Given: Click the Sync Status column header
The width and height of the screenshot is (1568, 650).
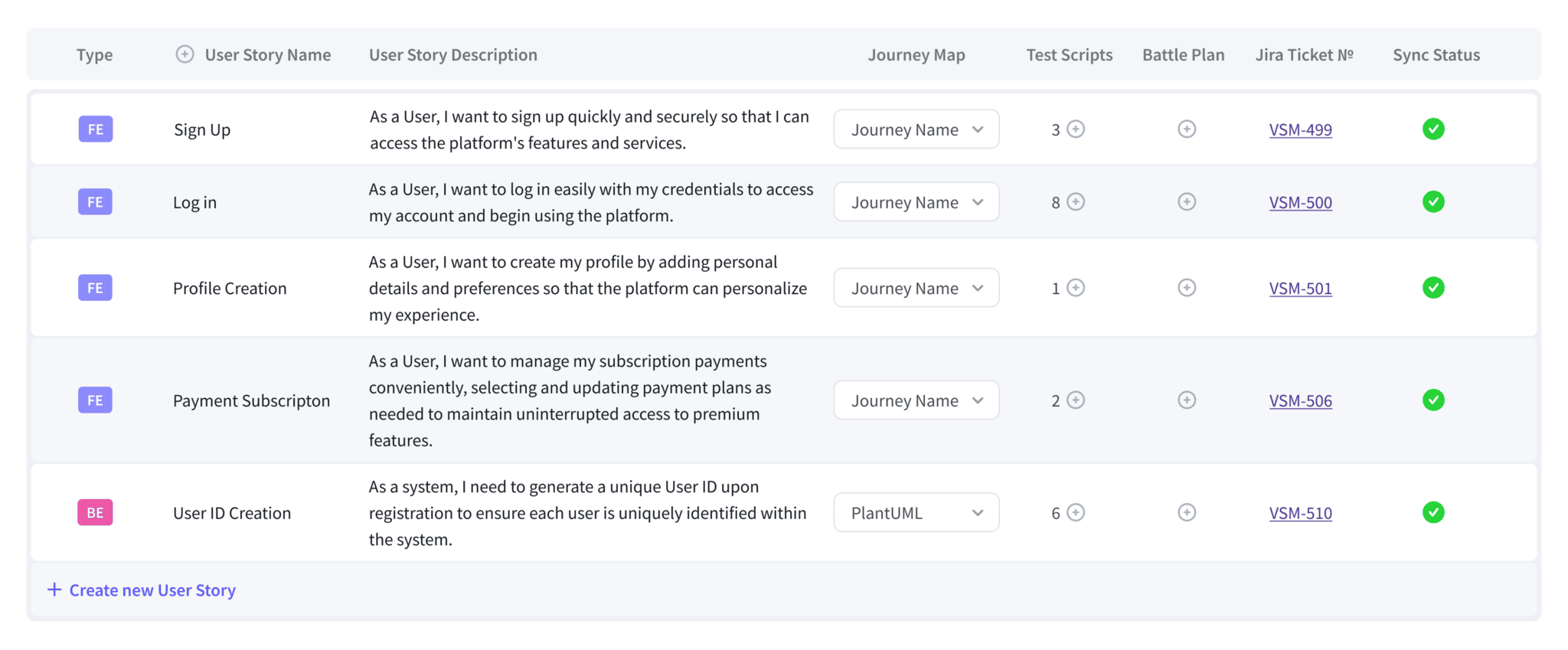Looking at the screenshot, I should 1436,55.
